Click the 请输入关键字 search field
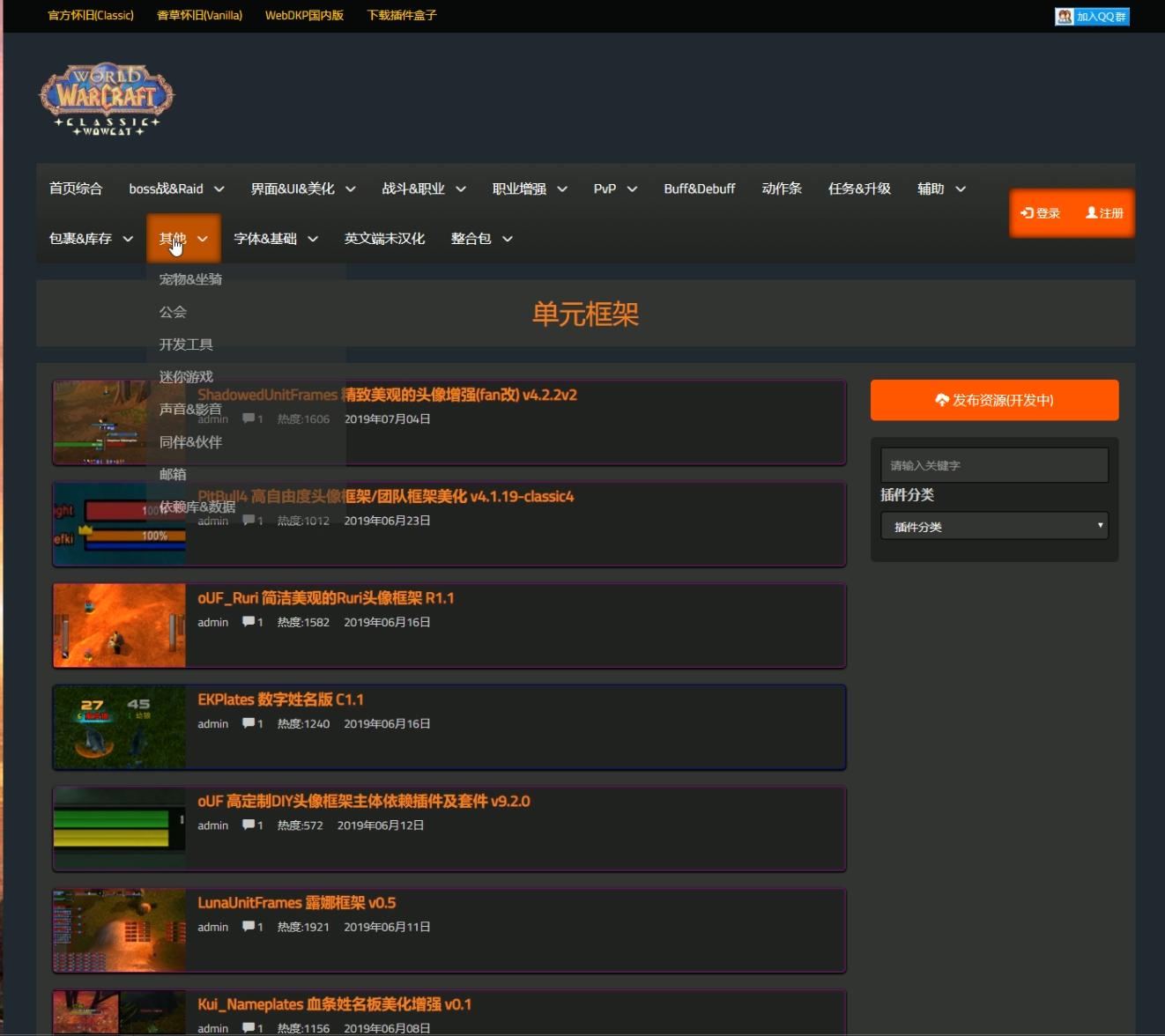The image size is (1165, 1036). point(994,465)
